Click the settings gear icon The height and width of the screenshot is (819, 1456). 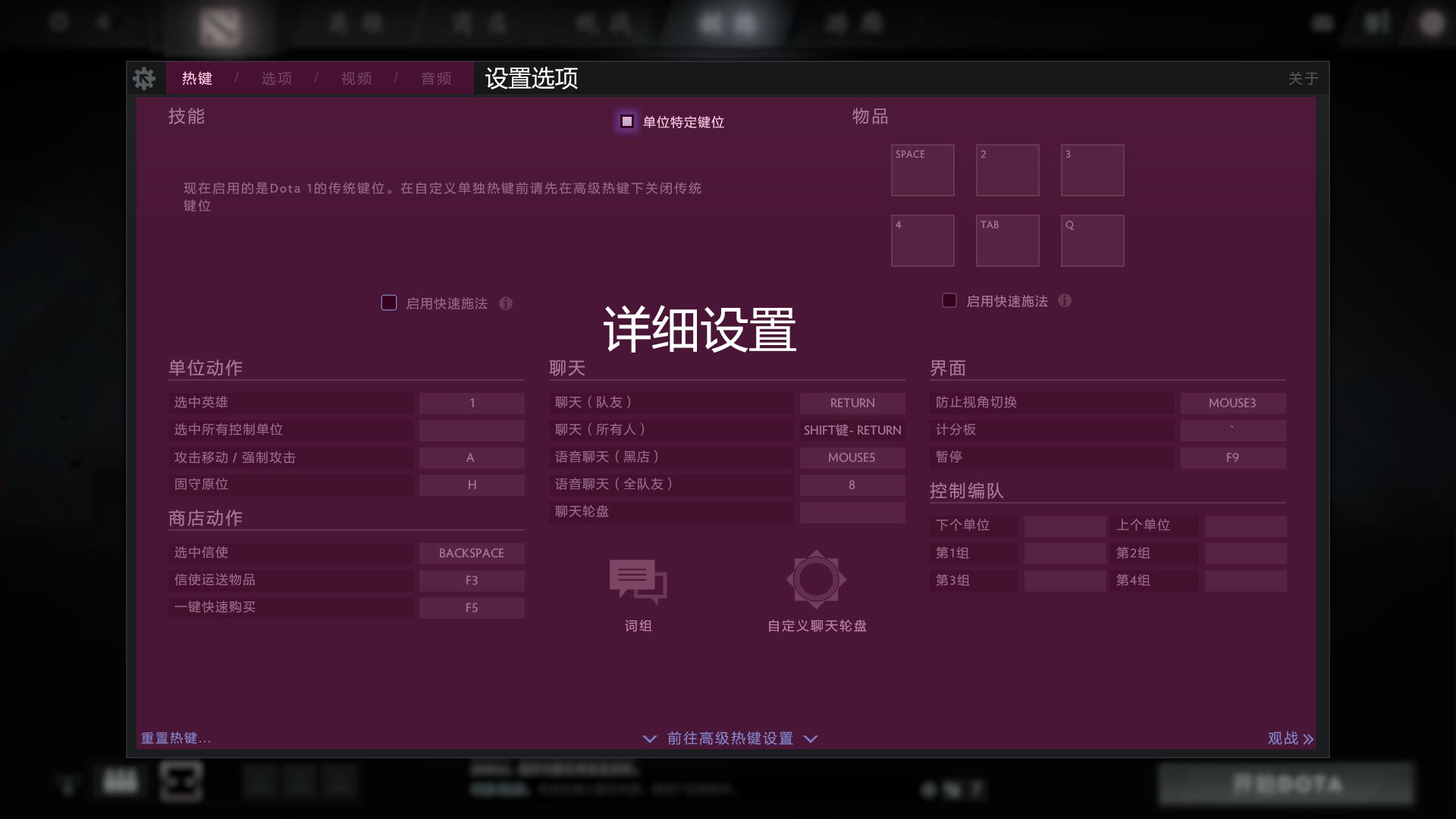144,79
